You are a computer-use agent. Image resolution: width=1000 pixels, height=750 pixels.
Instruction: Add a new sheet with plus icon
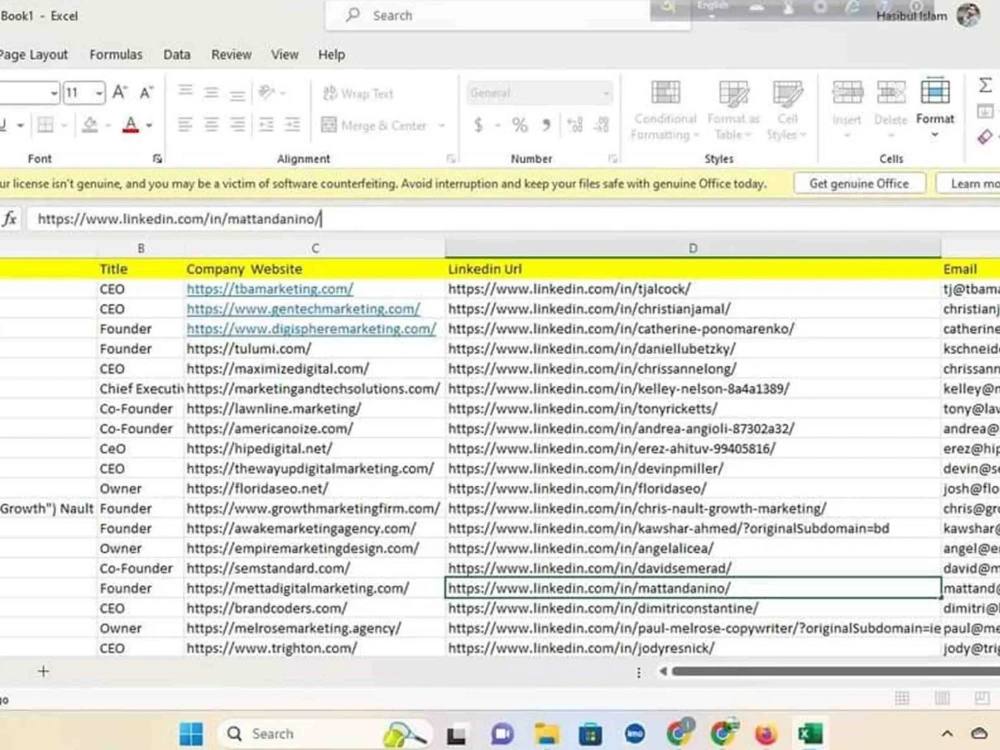[43, 671]
